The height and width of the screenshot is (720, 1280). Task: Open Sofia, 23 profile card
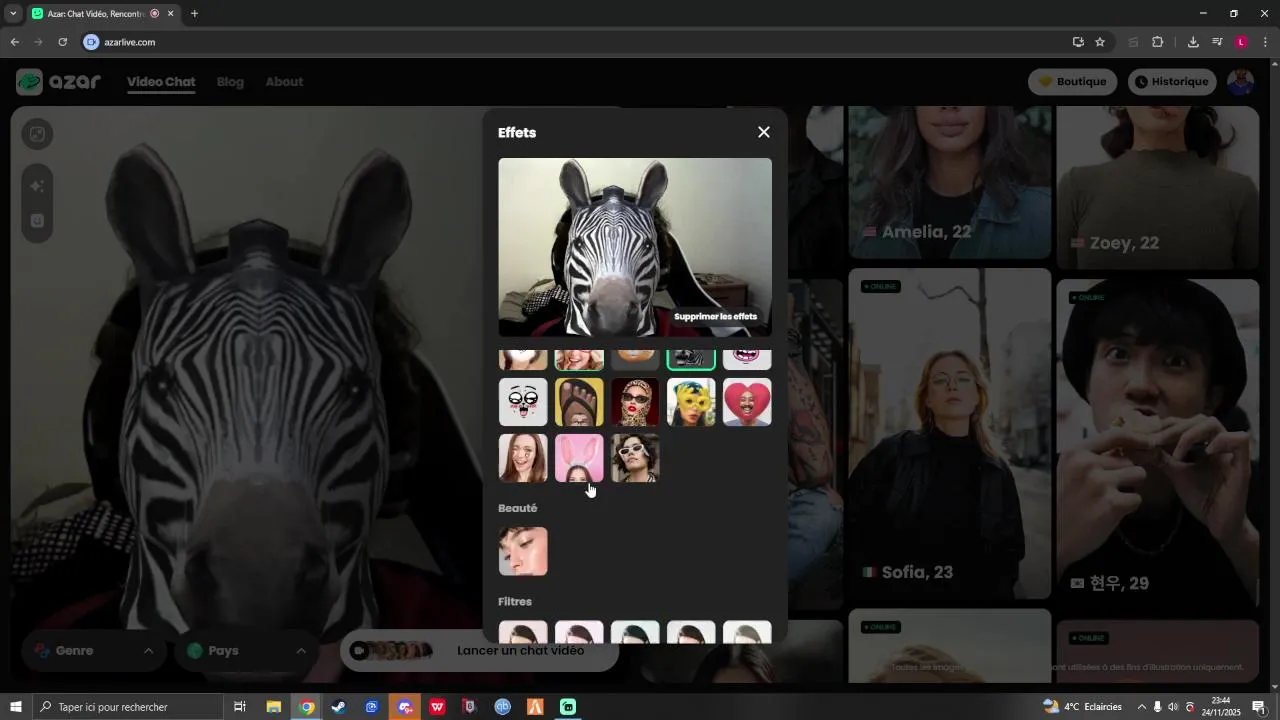click(x=949, y=434)
